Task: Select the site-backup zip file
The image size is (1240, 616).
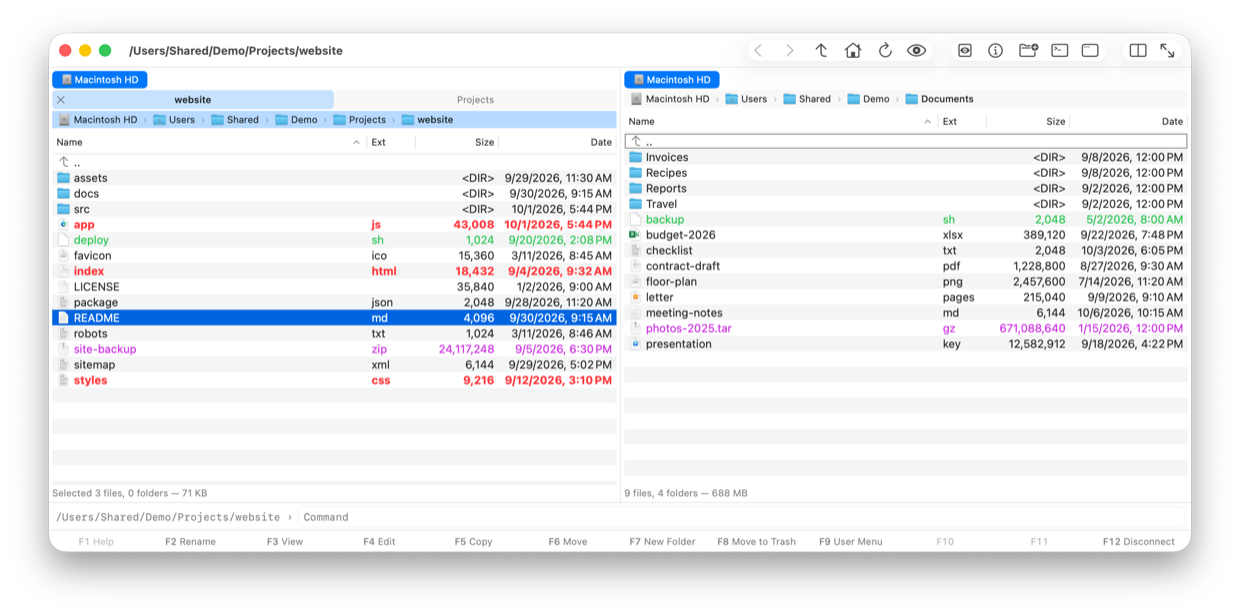Action: point(334,349)
